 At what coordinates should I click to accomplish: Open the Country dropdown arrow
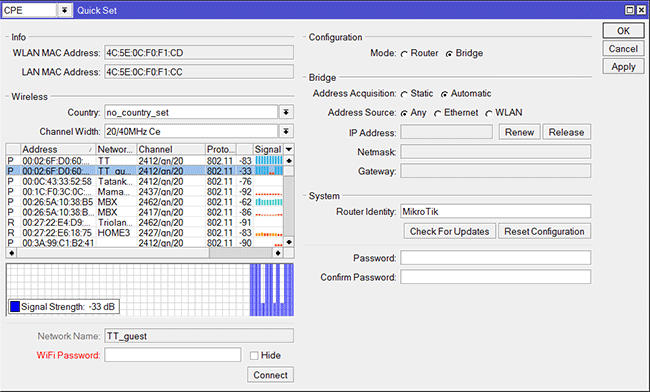coord(286,112)
